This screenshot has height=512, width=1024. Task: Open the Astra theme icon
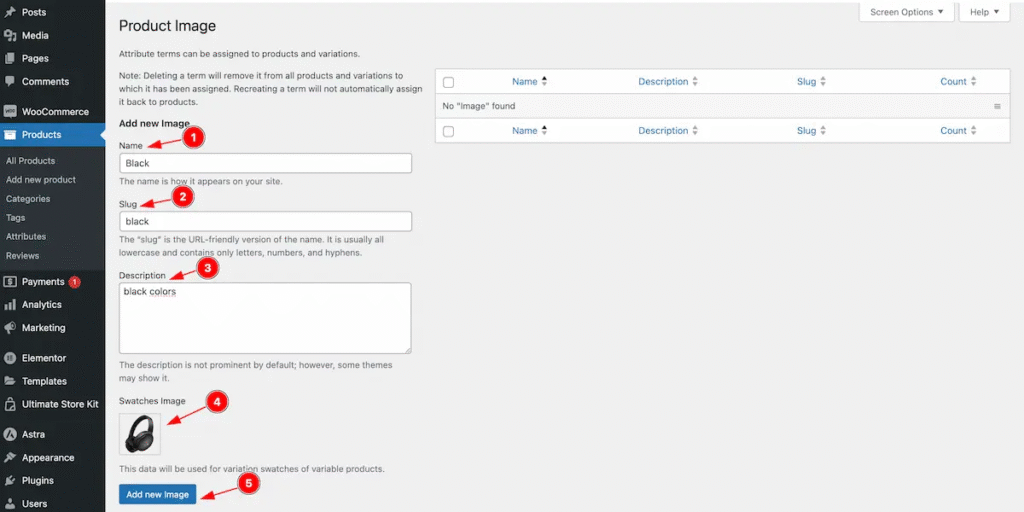[x=10, y=434]
